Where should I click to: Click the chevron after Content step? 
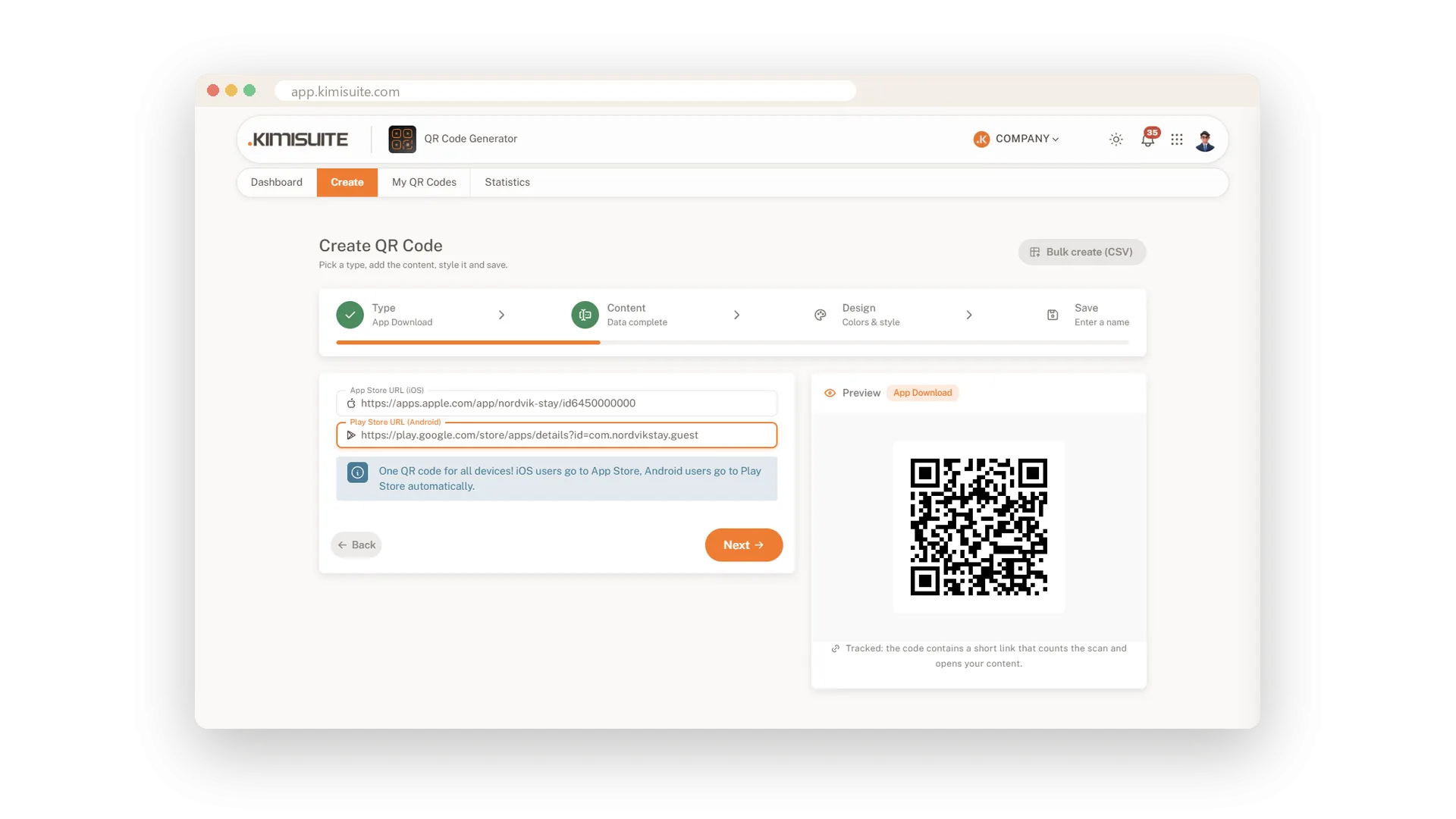736,315
